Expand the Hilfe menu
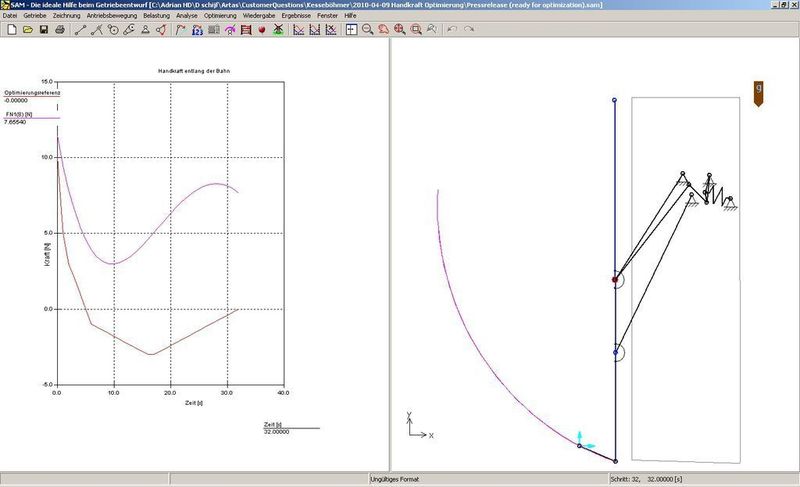 pos(350,17)
